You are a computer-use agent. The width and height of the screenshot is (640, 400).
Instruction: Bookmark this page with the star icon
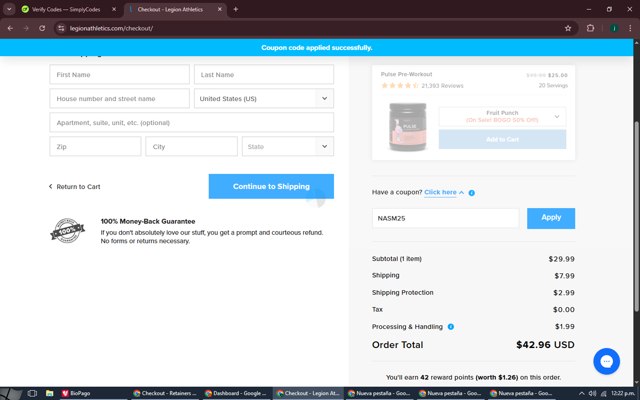click(x=568, y=28)
